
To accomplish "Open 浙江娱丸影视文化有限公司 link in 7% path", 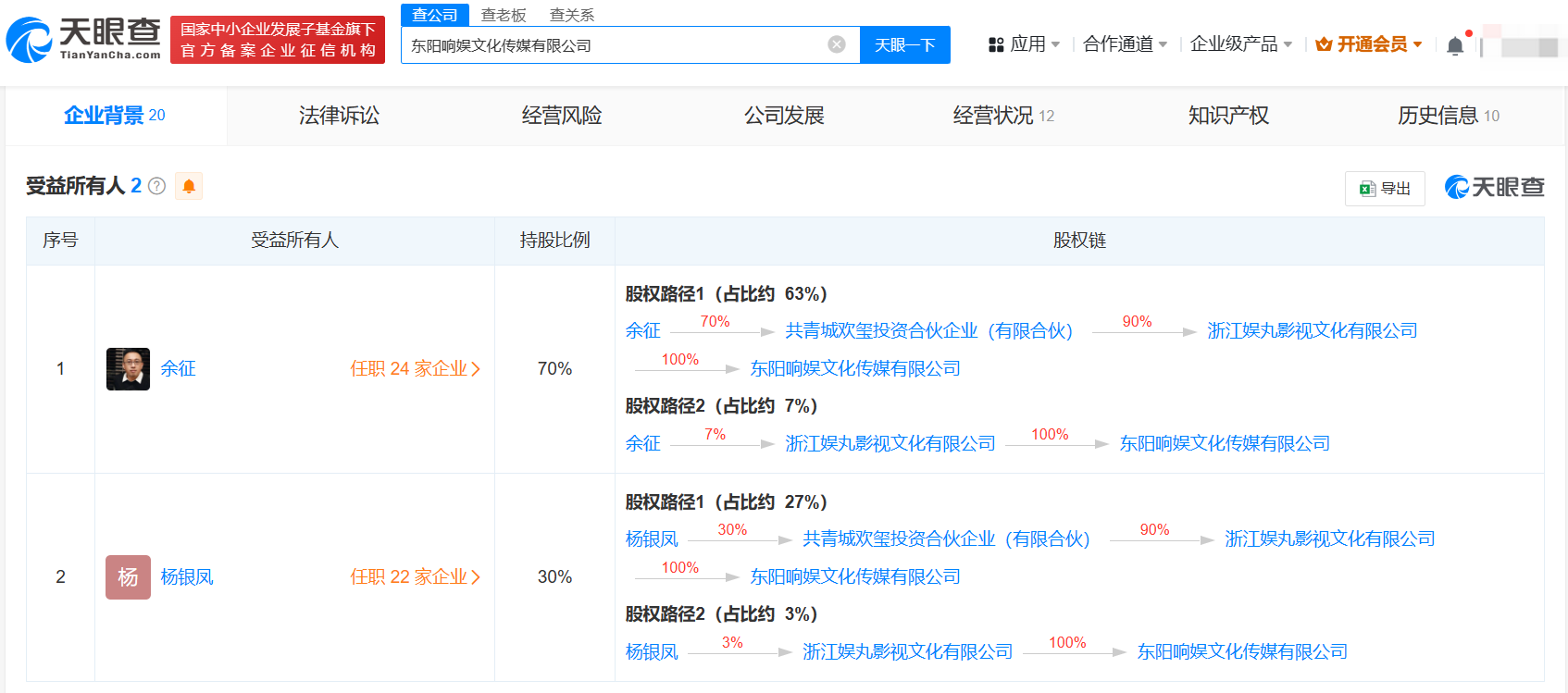I will coord(890,443).
